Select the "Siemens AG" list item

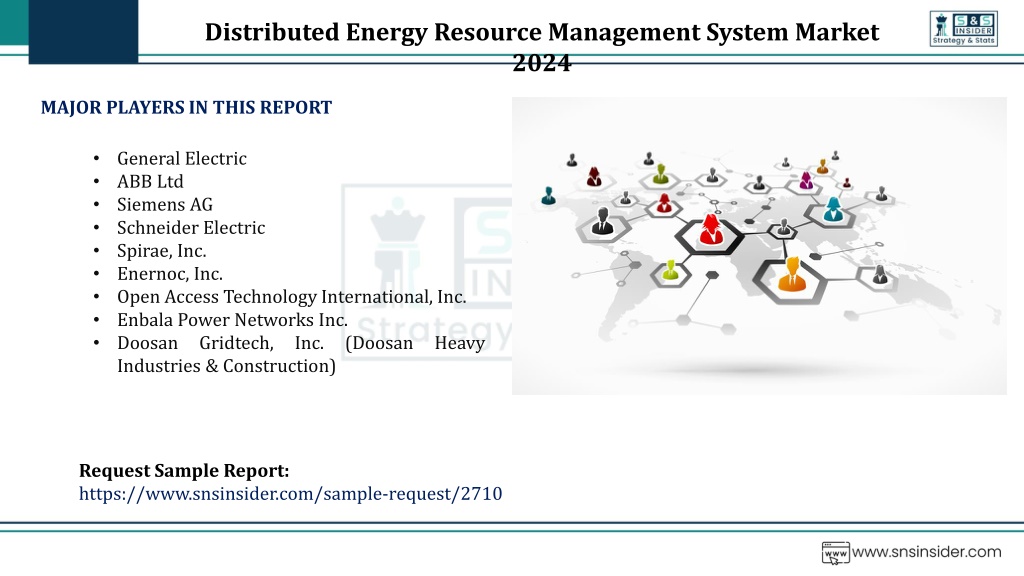point(165,204)
